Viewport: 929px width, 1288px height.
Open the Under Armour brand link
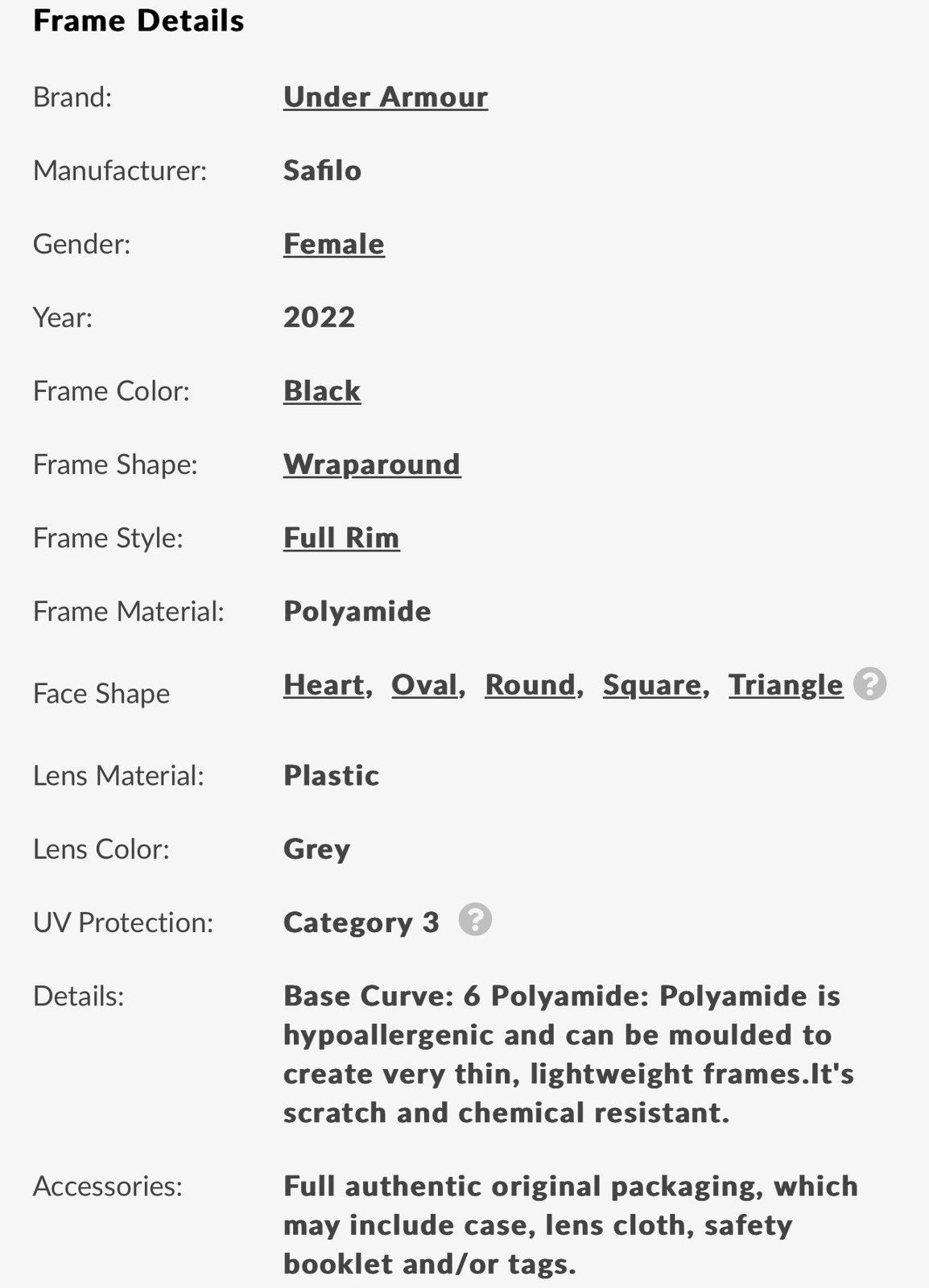coord(386,97)
